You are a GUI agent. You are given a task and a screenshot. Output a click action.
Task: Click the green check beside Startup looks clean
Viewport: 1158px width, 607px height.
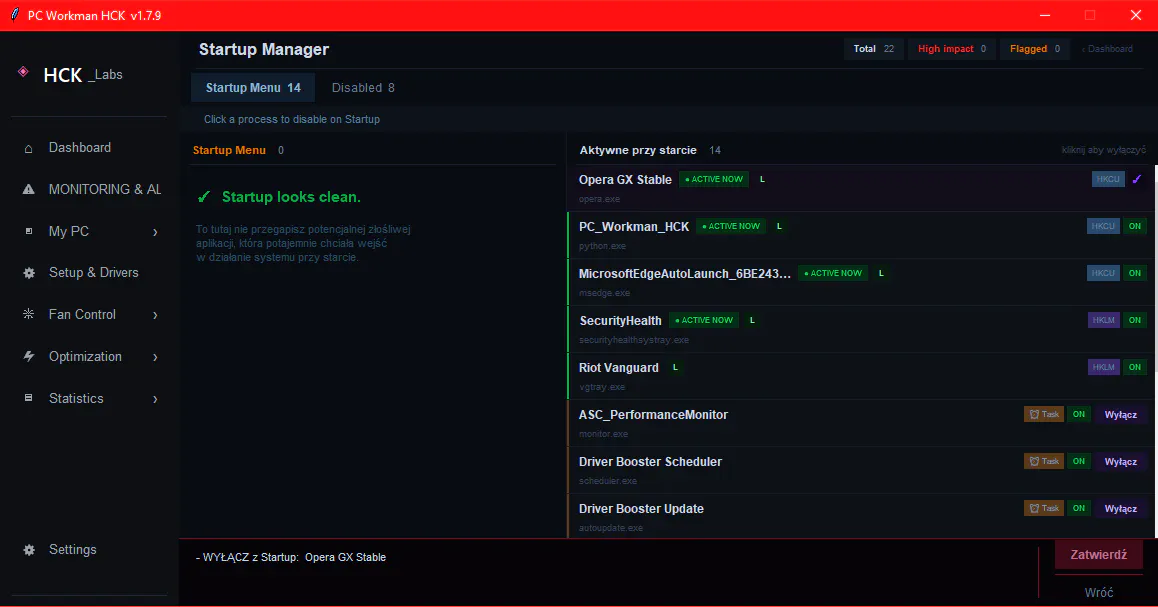tap(205, 196)
